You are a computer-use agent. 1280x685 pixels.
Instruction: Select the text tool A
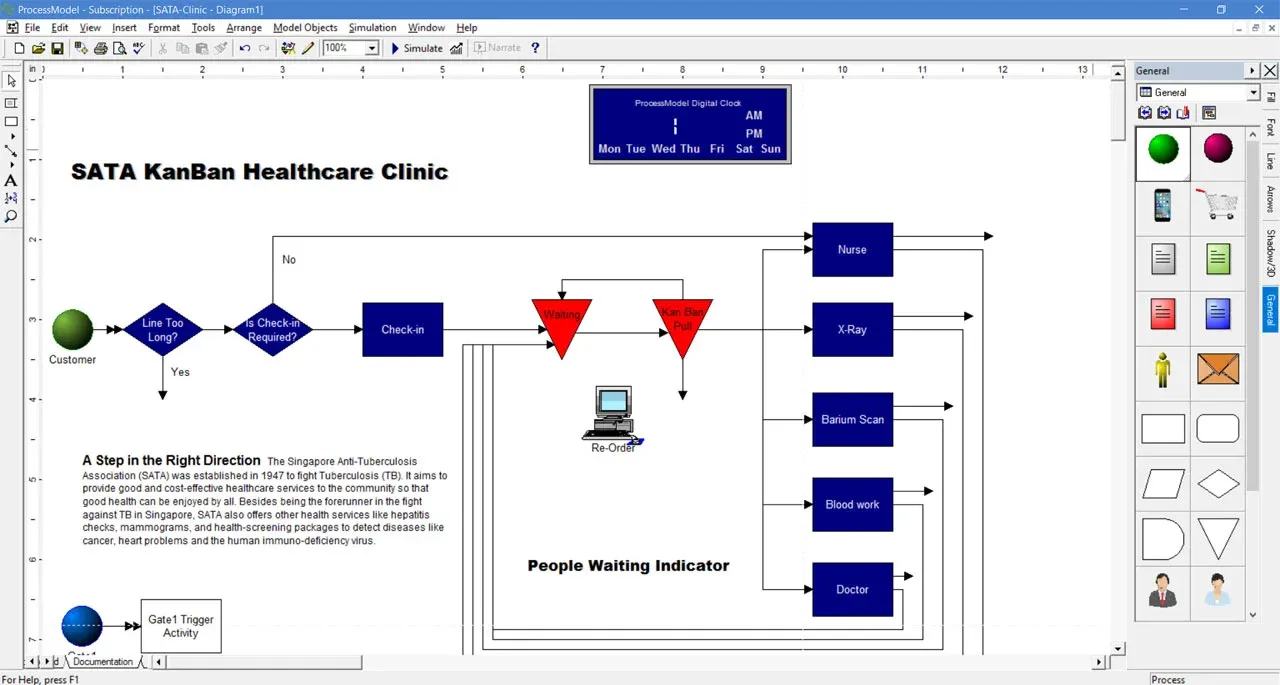pos(11,181)
